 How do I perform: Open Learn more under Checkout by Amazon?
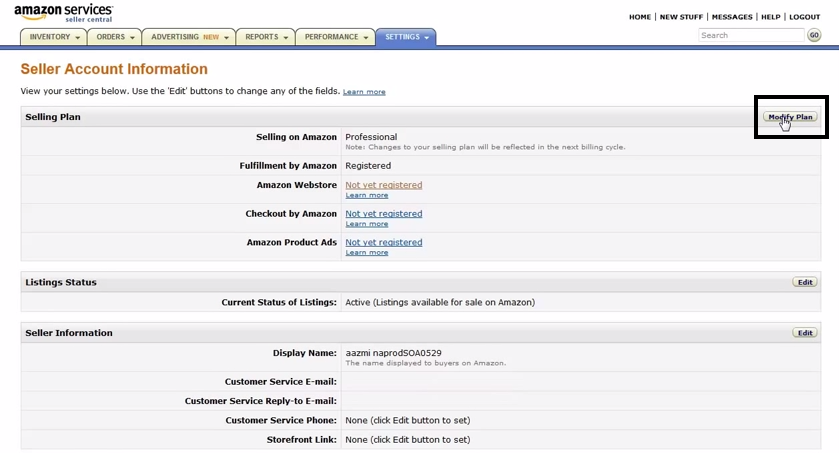click(x=367, y=224)
